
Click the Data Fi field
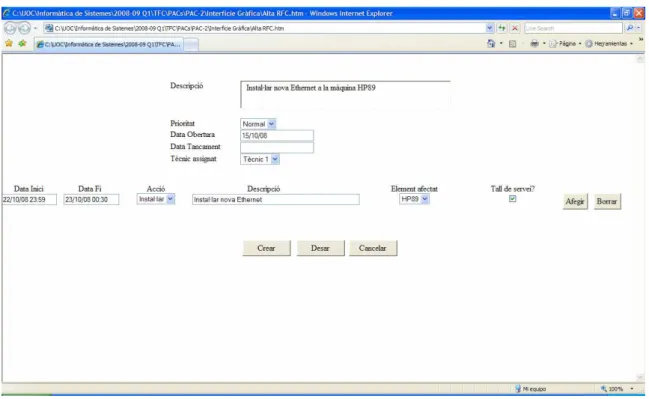pos(91,200)
